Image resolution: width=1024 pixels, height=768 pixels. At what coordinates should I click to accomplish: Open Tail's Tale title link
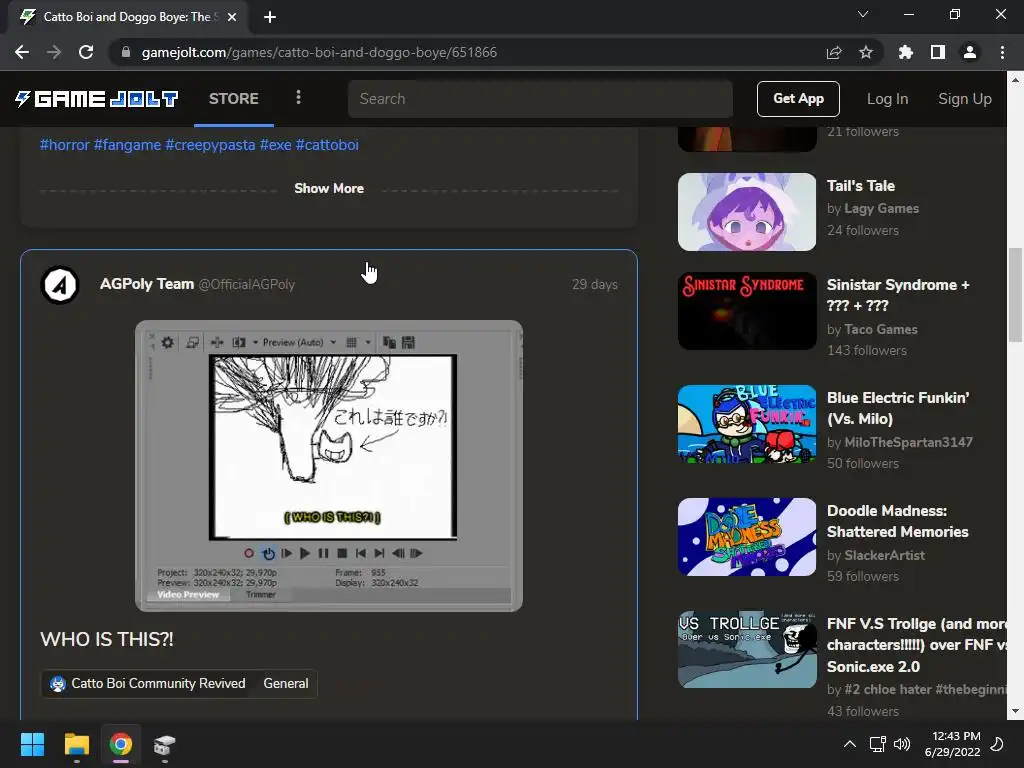(861, 185)
